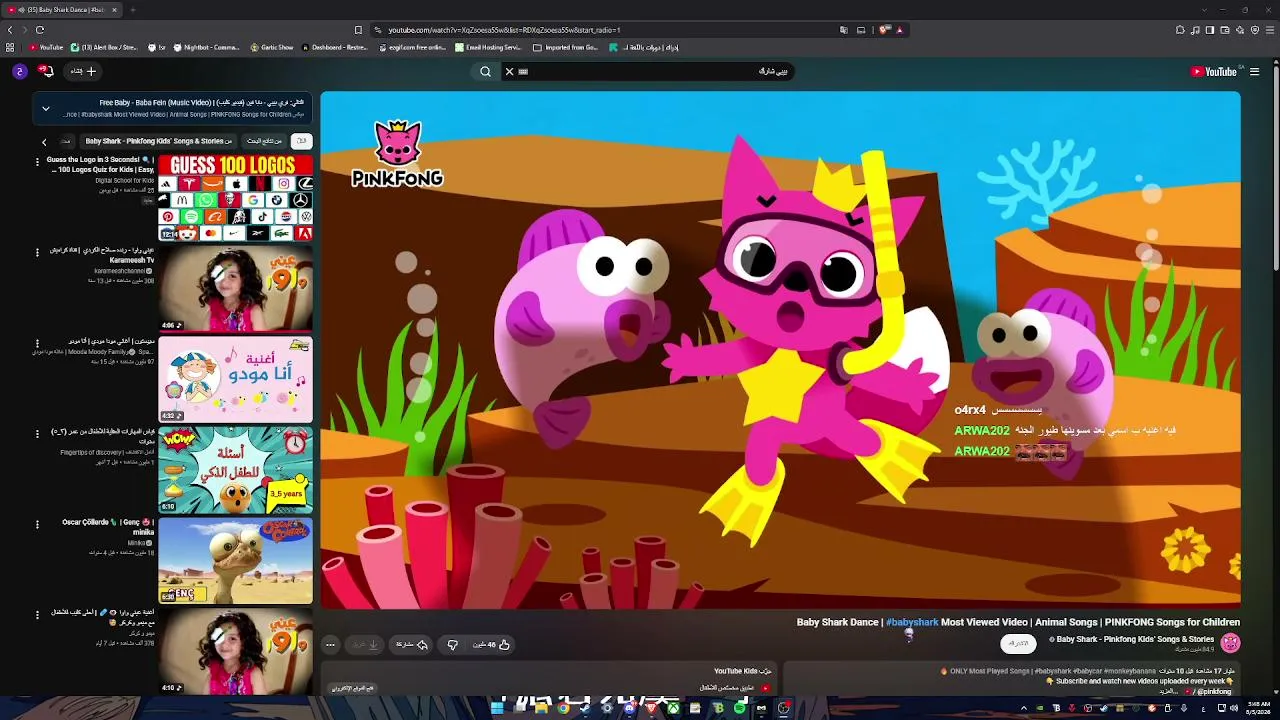Reload the browser page
This screenshot has height=720, width=1280.
pyautogui.click(x=41, y=30)
